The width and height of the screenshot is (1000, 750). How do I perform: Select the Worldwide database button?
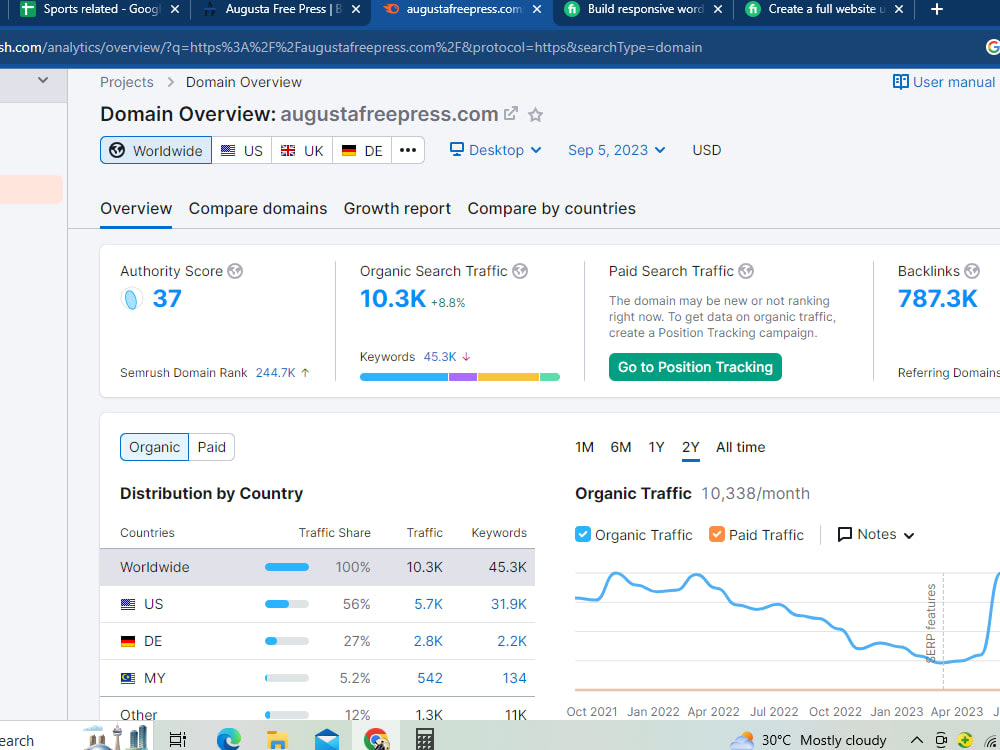coord(156,151)
